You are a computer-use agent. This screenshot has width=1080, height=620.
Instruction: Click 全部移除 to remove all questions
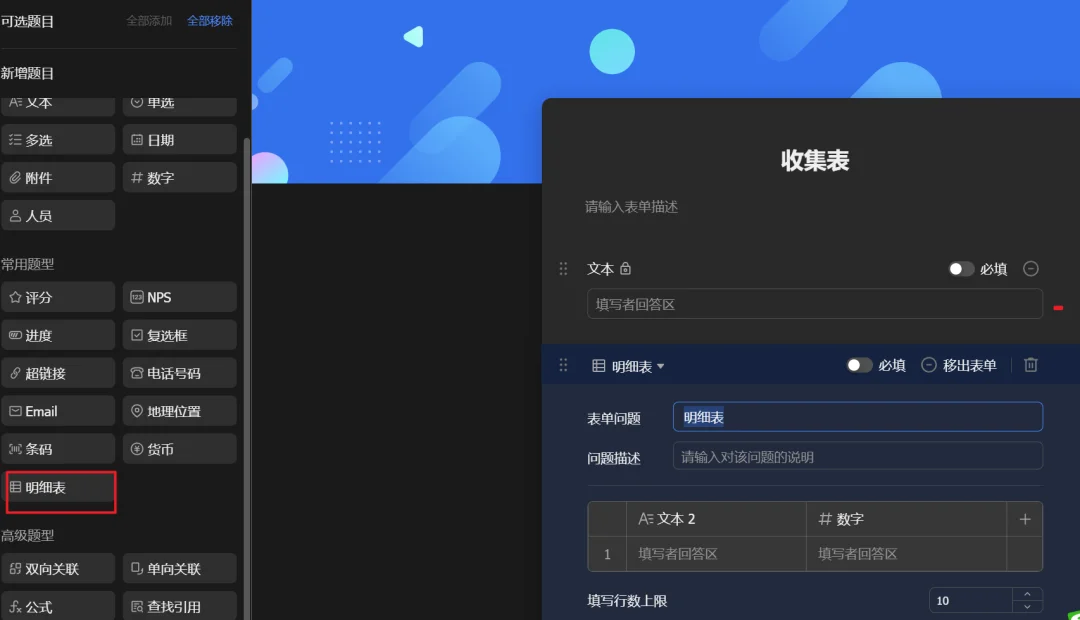(210, 21)
